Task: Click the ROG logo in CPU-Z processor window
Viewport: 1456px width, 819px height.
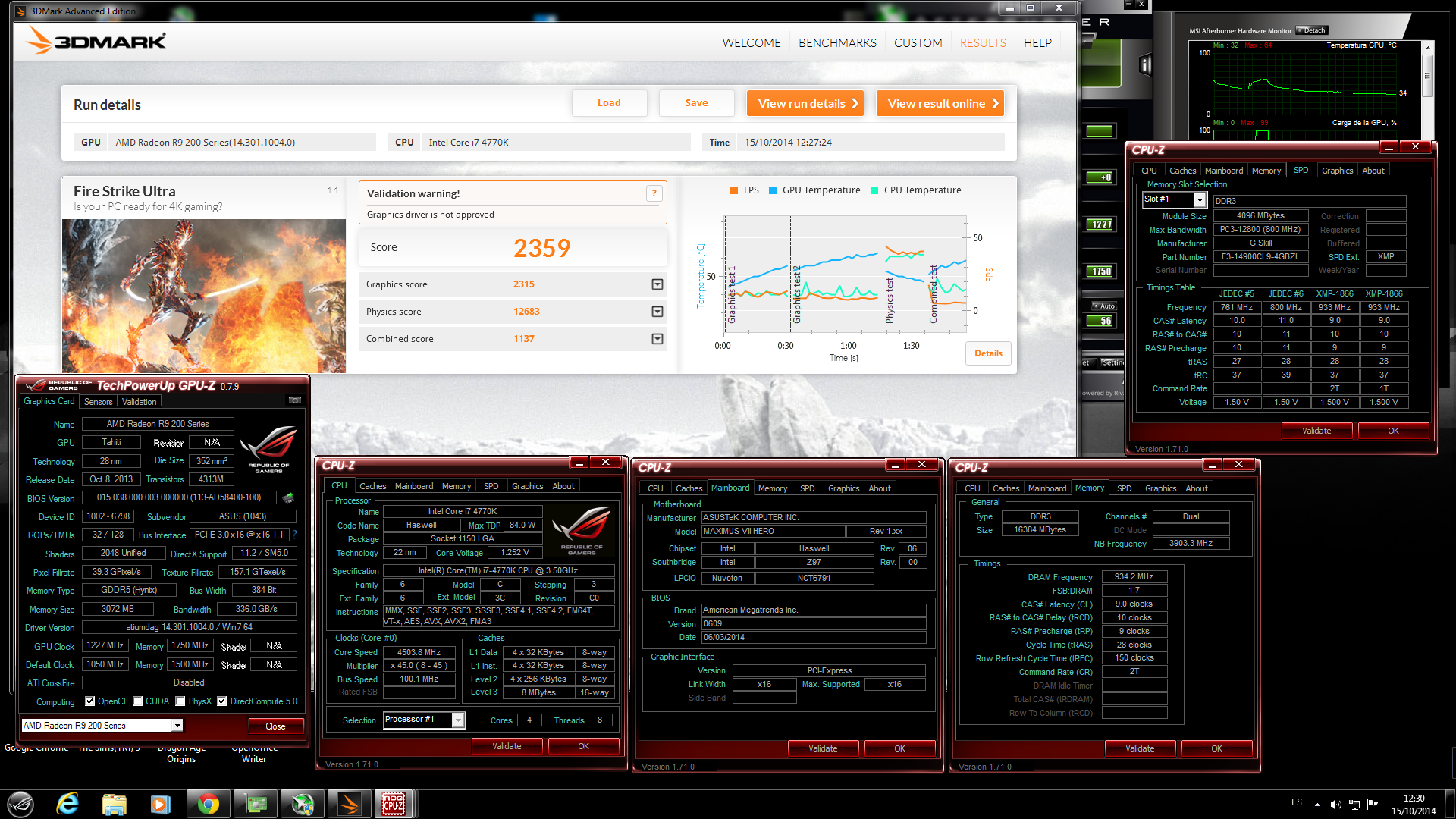Action: (582, 531)
